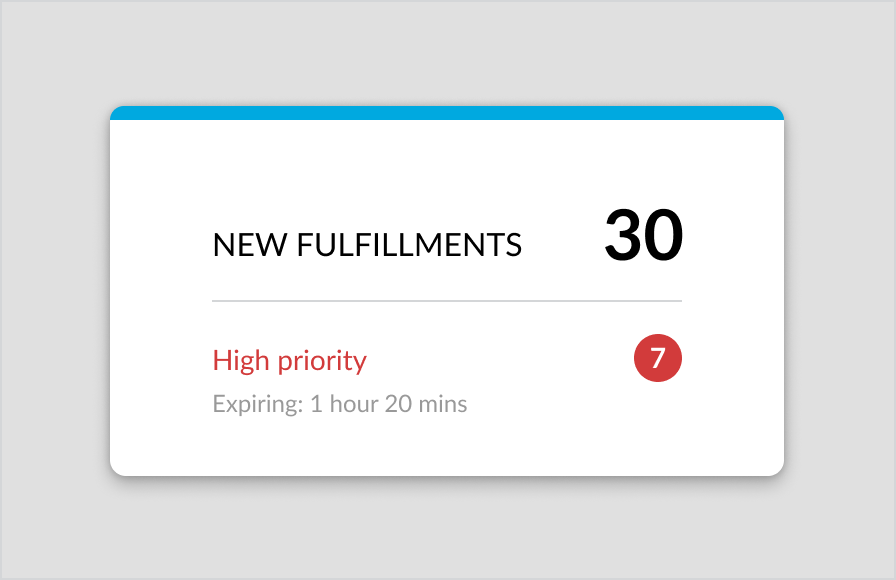Open the High priority link

(x=290, y=360)
